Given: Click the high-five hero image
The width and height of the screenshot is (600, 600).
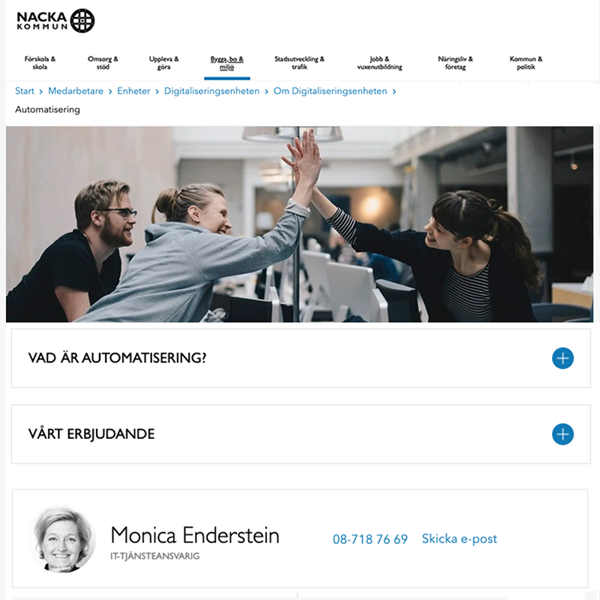Looking at the screenshot, I should 300,224.
